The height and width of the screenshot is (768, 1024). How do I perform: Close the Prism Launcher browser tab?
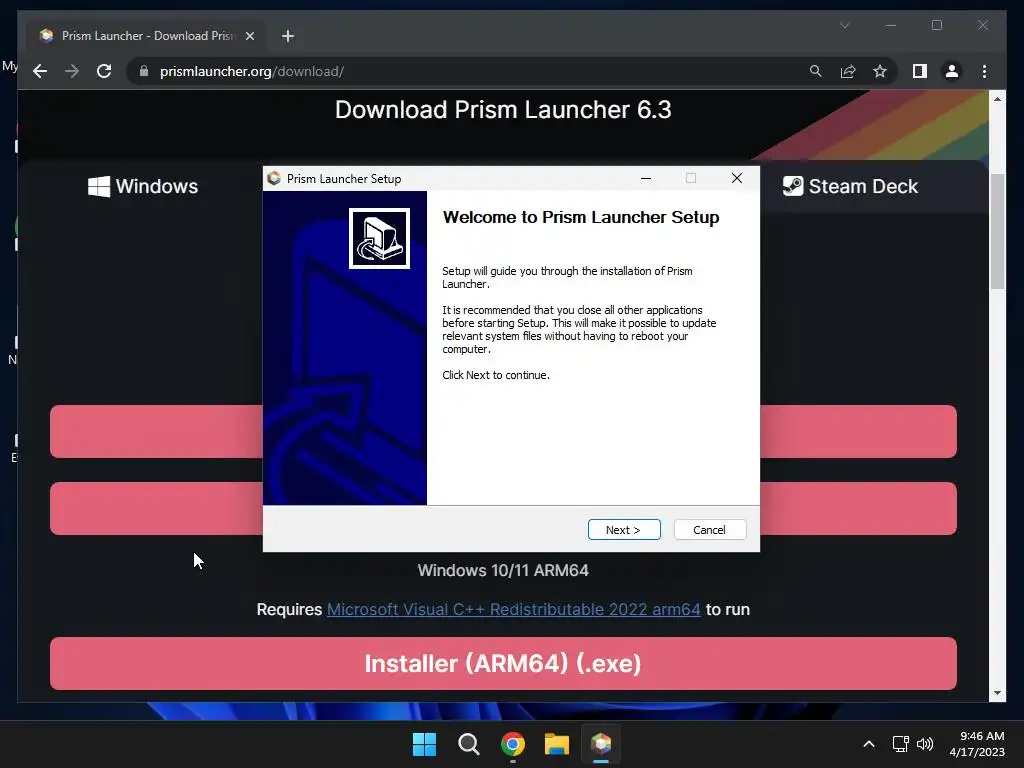249,36
